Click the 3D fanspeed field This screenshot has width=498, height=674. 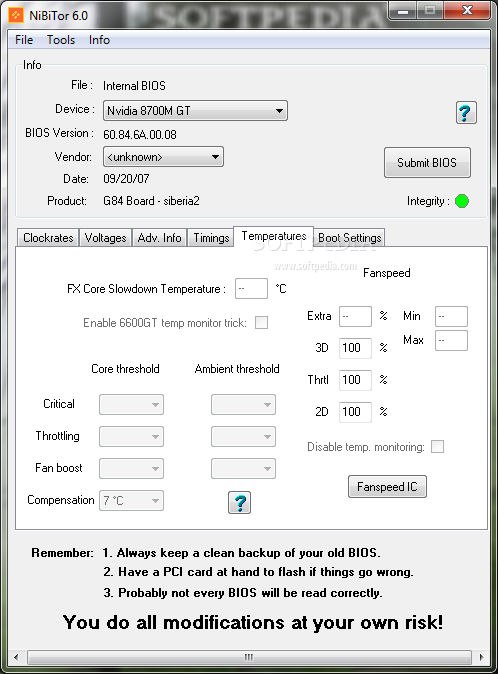click(x=355, y=348)
